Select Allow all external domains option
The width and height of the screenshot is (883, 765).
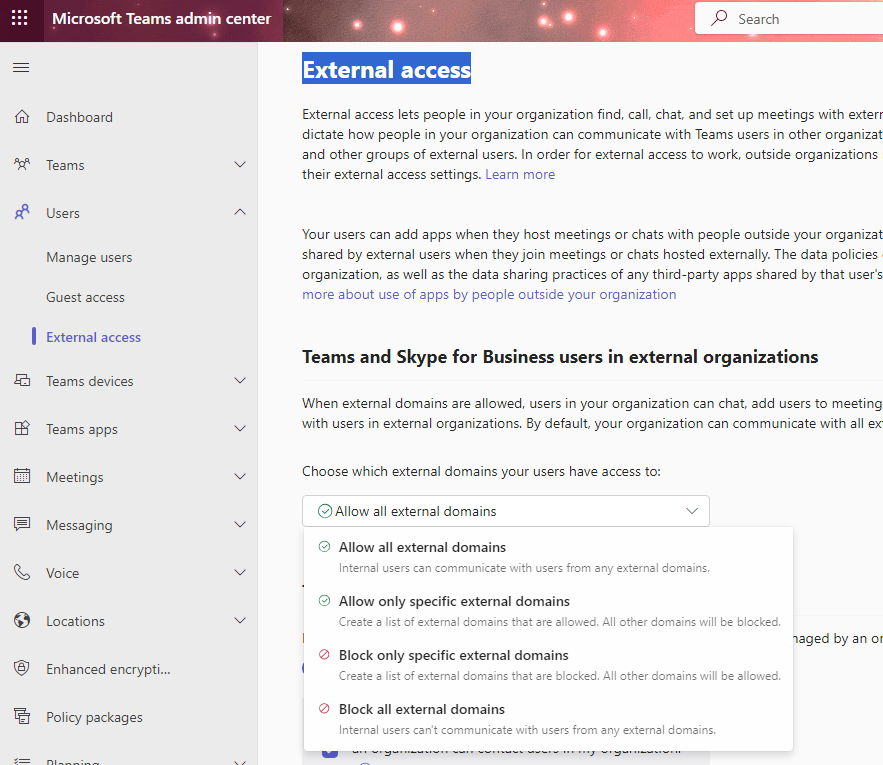click(x=548, y=557)
